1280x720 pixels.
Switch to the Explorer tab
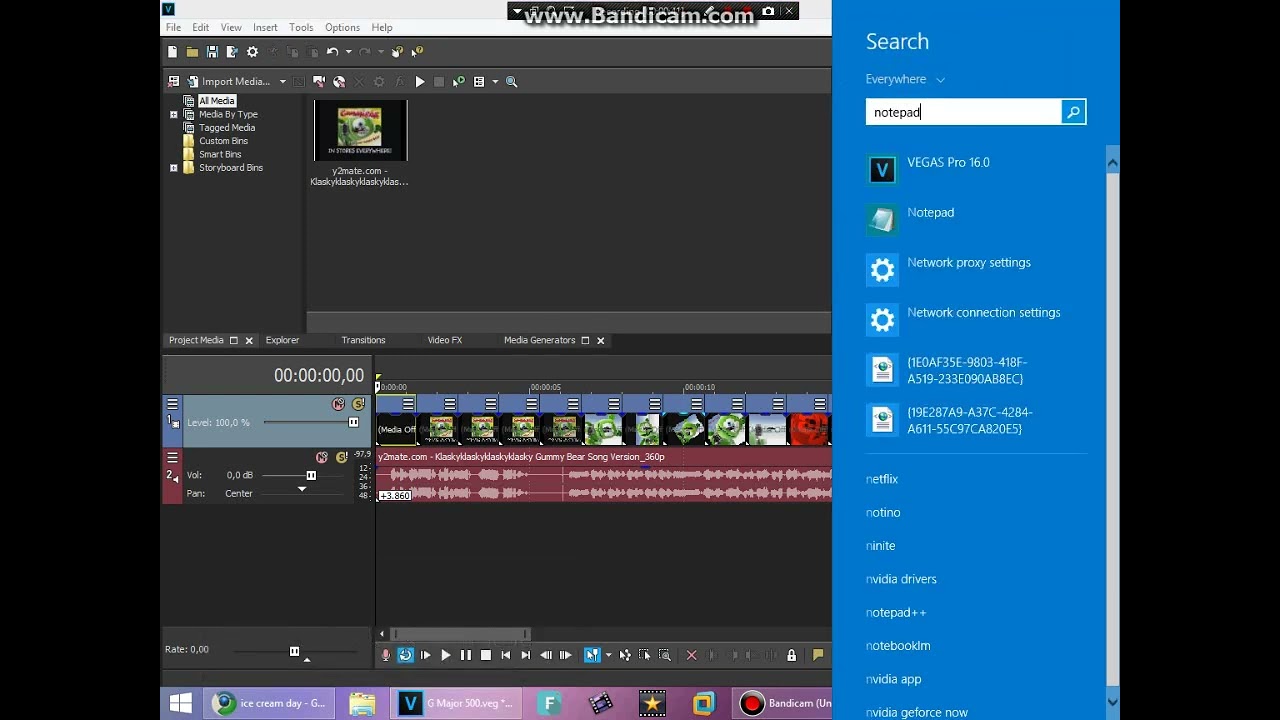click(282, 340)
